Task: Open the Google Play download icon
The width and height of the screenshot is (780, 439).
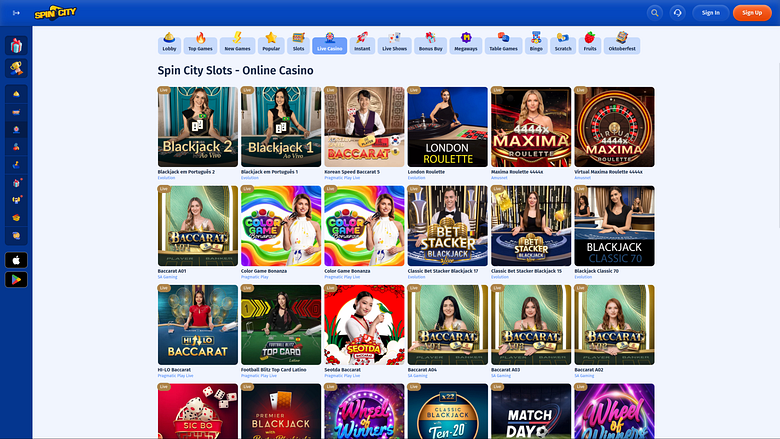Action: coord(16,279)
